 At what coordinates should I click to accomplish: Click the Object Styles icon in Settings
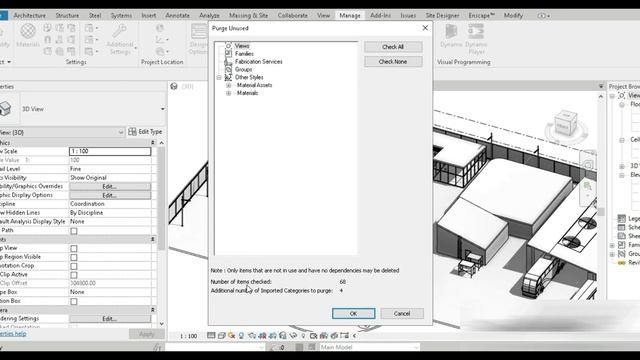coord(48,28)
